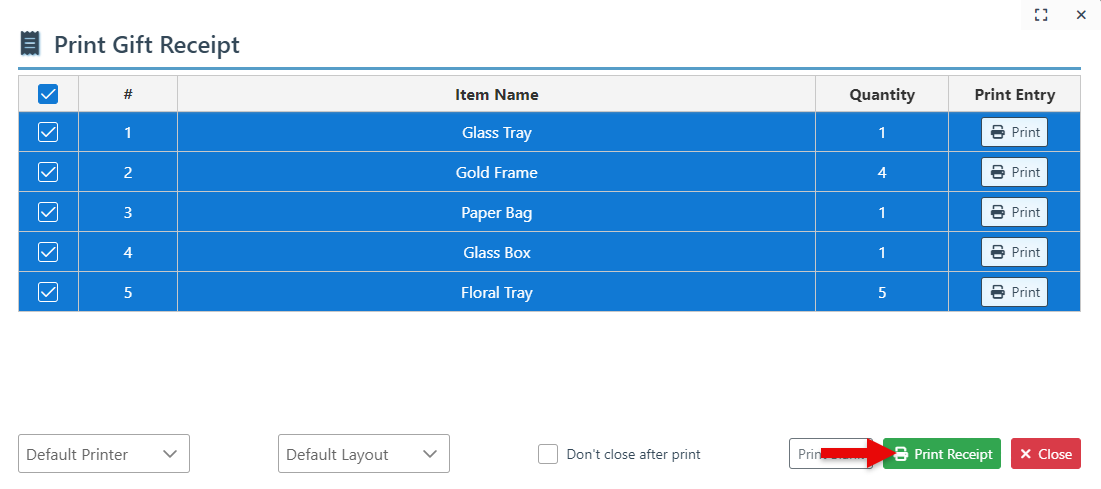Click the Item Name column header
Viewport: 1101px width, 489px height.
tap(496, 95)
